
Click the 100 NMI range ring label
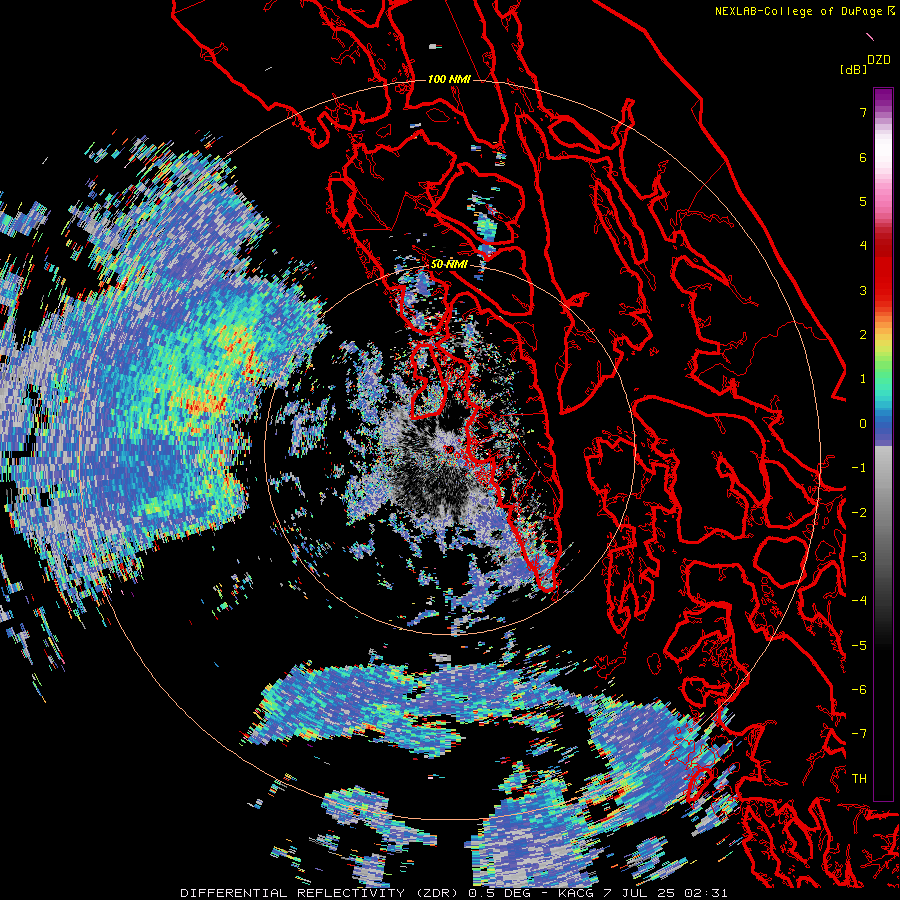(449, 79)
